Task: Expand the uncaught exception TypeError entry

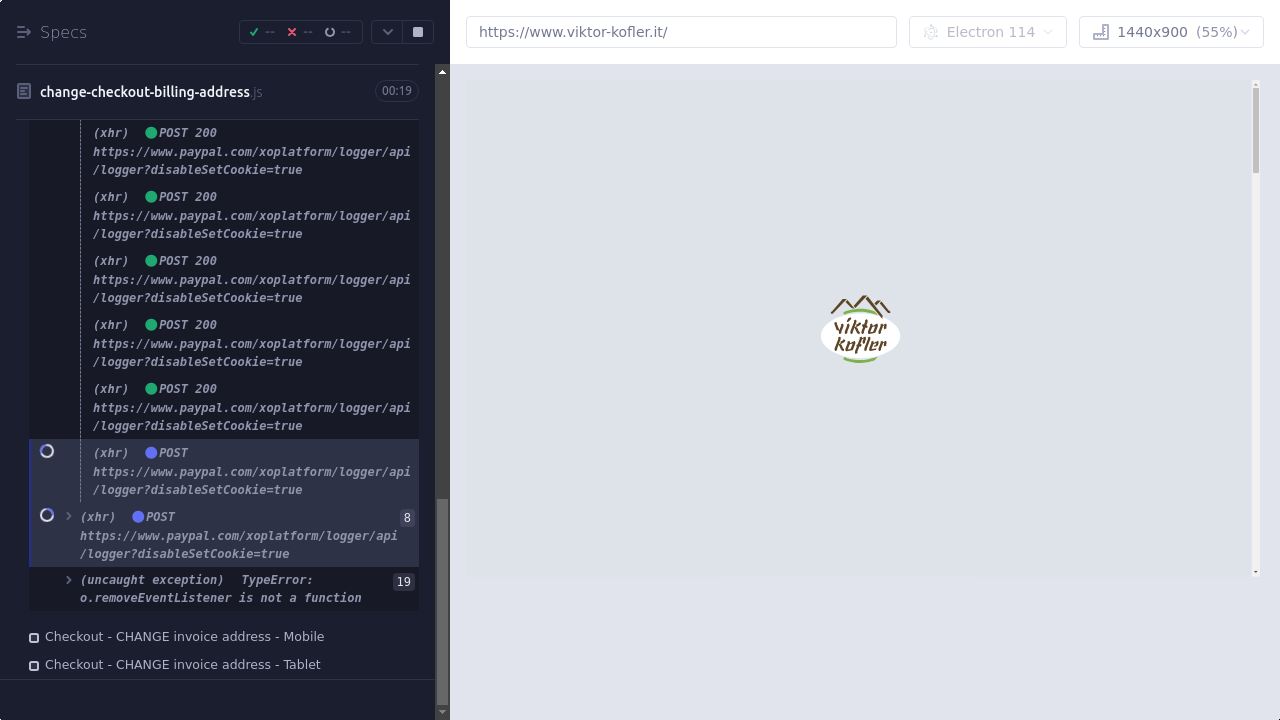Action: pos(69,580)
